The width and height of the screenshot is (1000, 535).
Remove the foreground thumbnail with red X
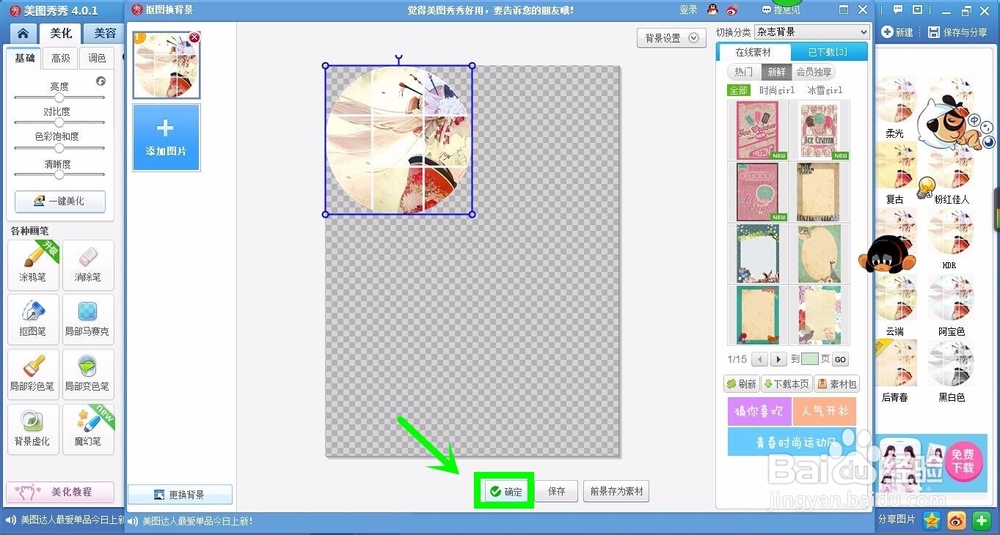pyautogui.click(x=194, y=38)
